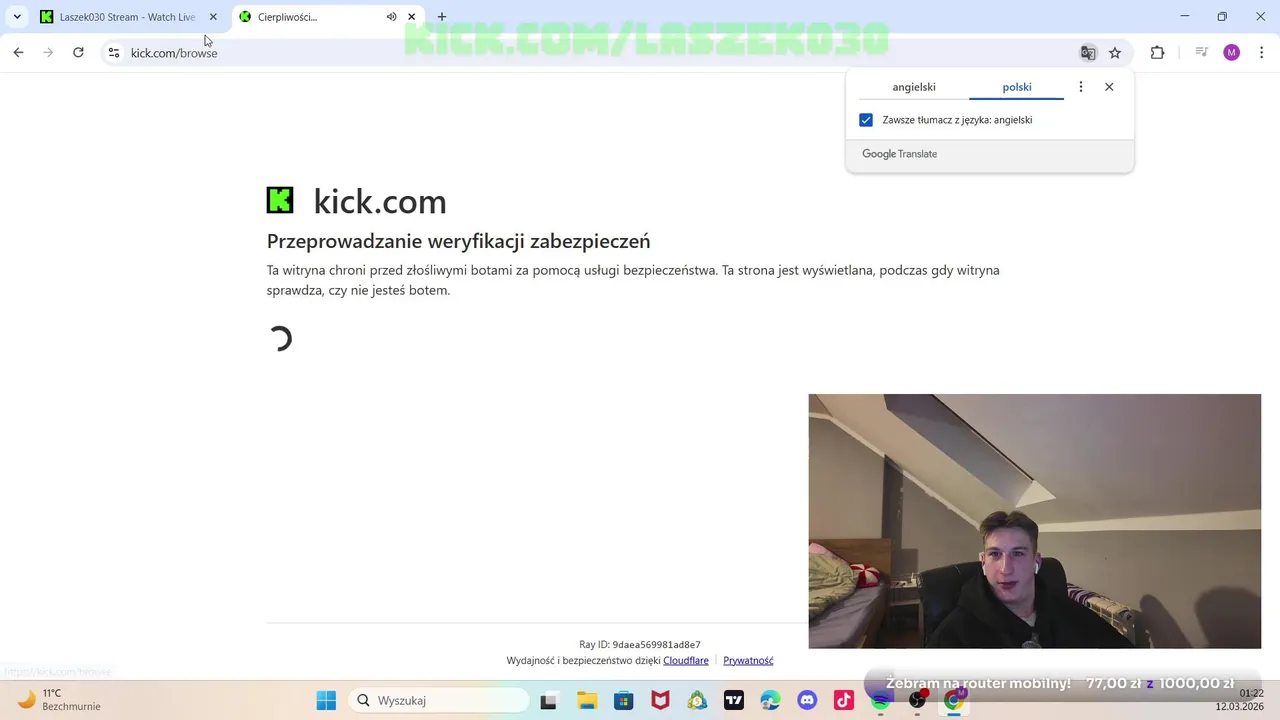Click the webcam overlay video

[1035, 521]
